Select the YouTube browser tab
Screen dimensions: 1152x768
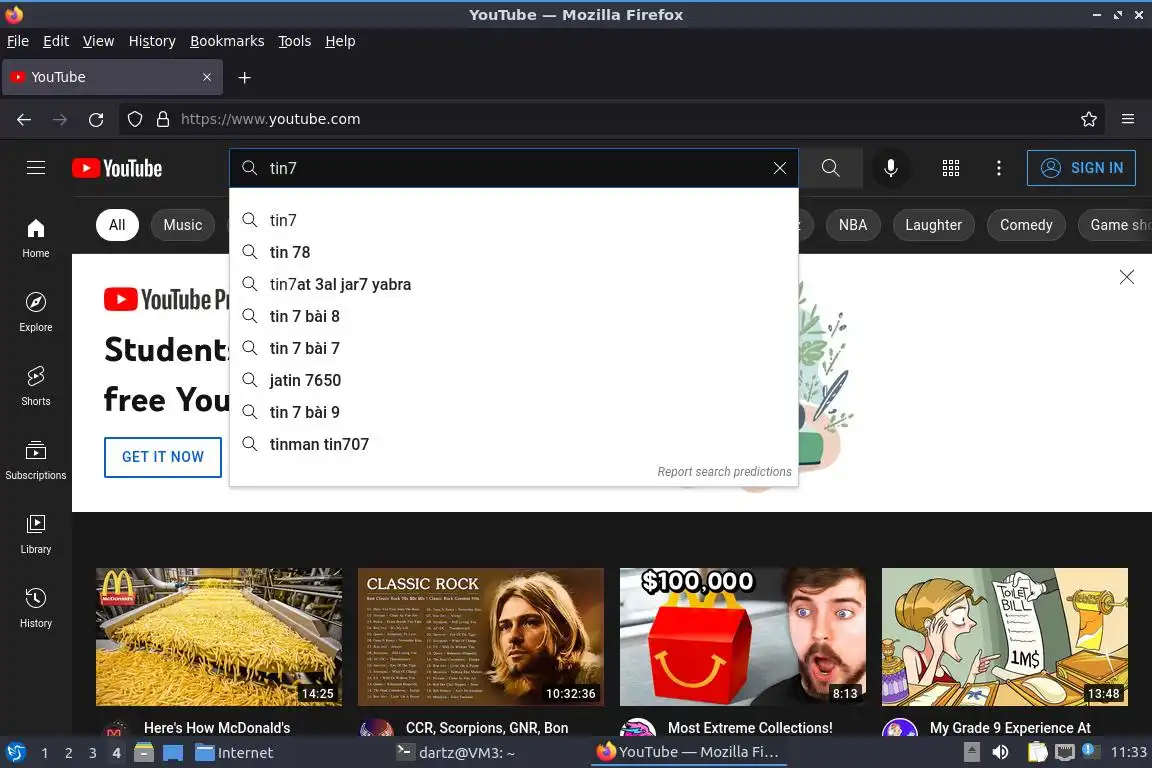click(x=112, y=77)
